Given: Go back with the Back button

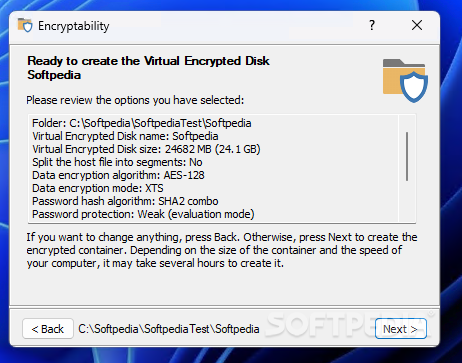Looking at the screenshot, I should [x=48, y=329].
